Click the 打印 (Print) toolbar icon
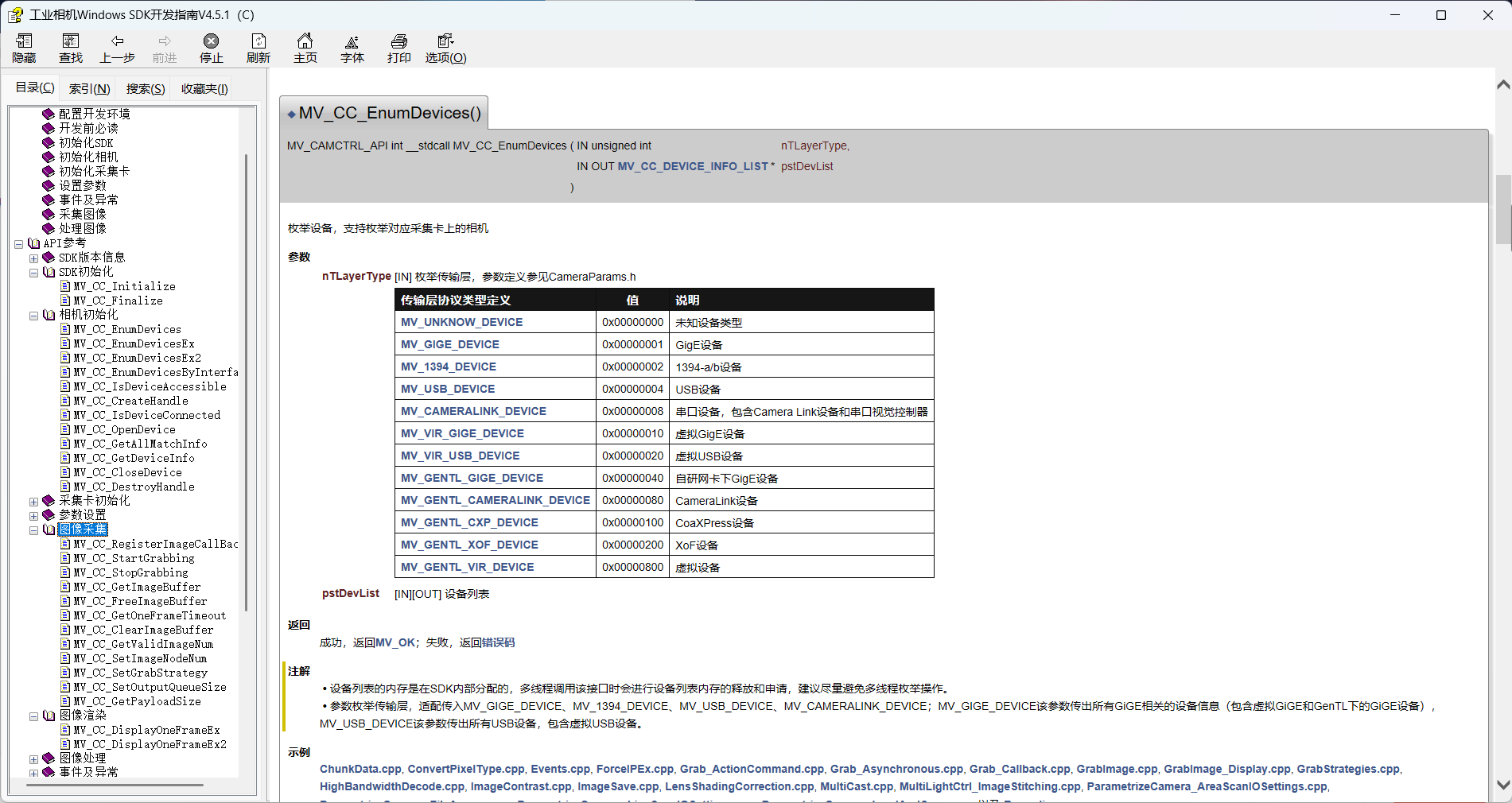This screenshot has height=803, width=1512. tap(399, 41)
